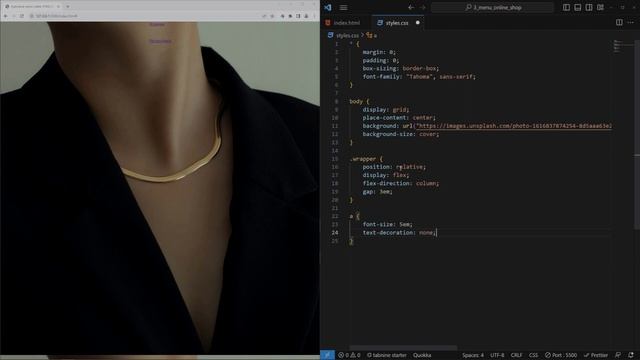Click the 'background-size: cover;' line
This screenshot has width=640, height=360.
(x=400, y=134)
